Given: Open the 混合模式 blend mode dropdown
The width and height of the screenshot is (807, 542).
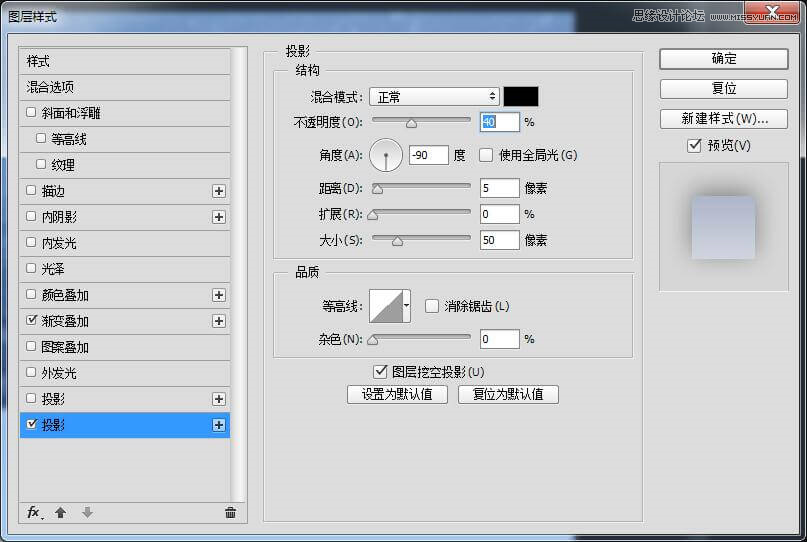Looking at the screenshot, I should [x=434, y=97].
